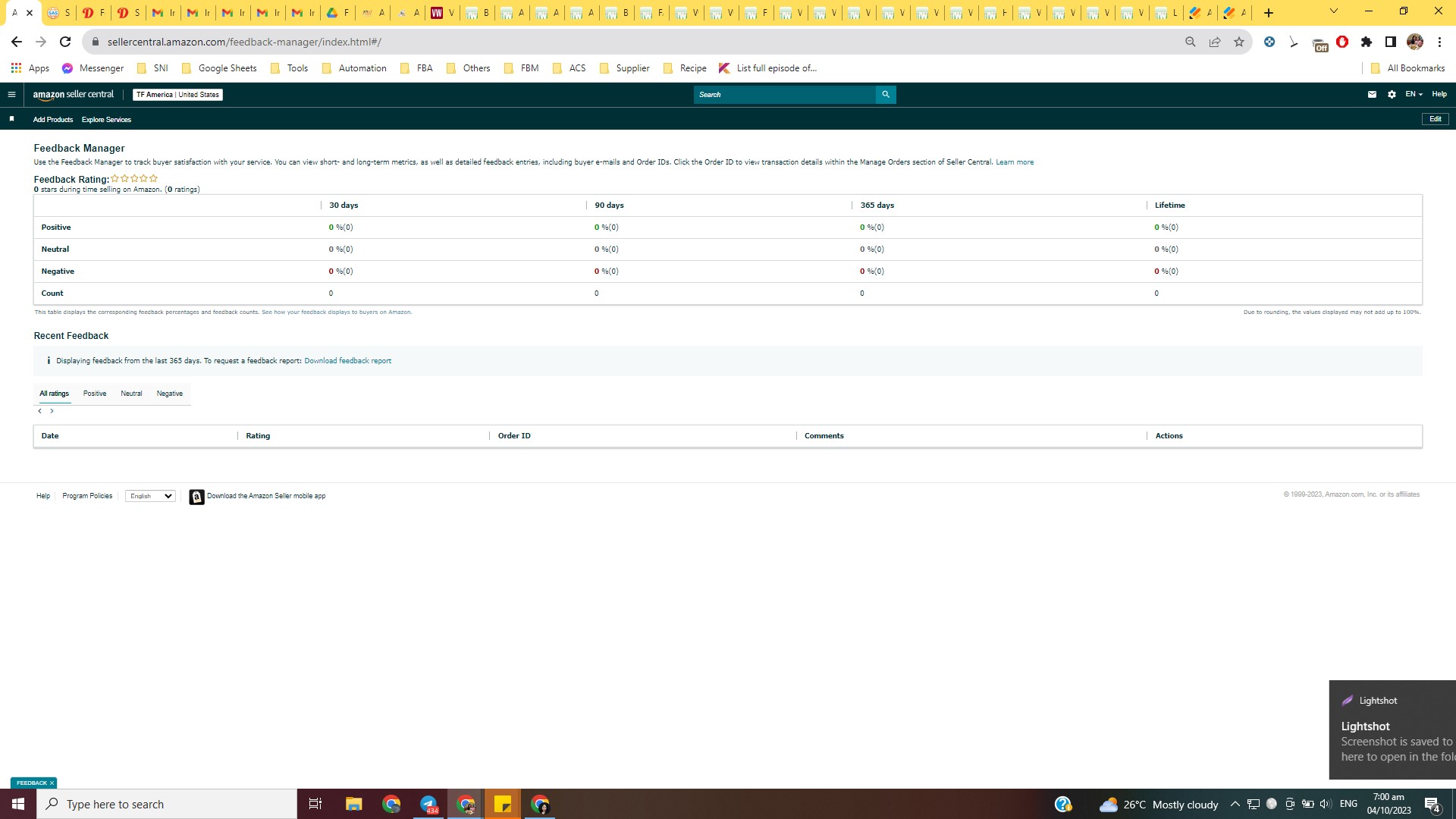Click the Date column header
Screen dimensions: 1456x819
tap(50, 436)
